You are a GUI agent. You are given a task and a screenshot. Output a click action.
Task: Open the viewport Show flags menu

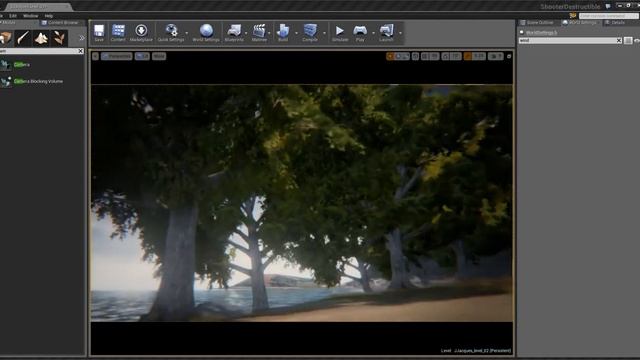point(159,56)
